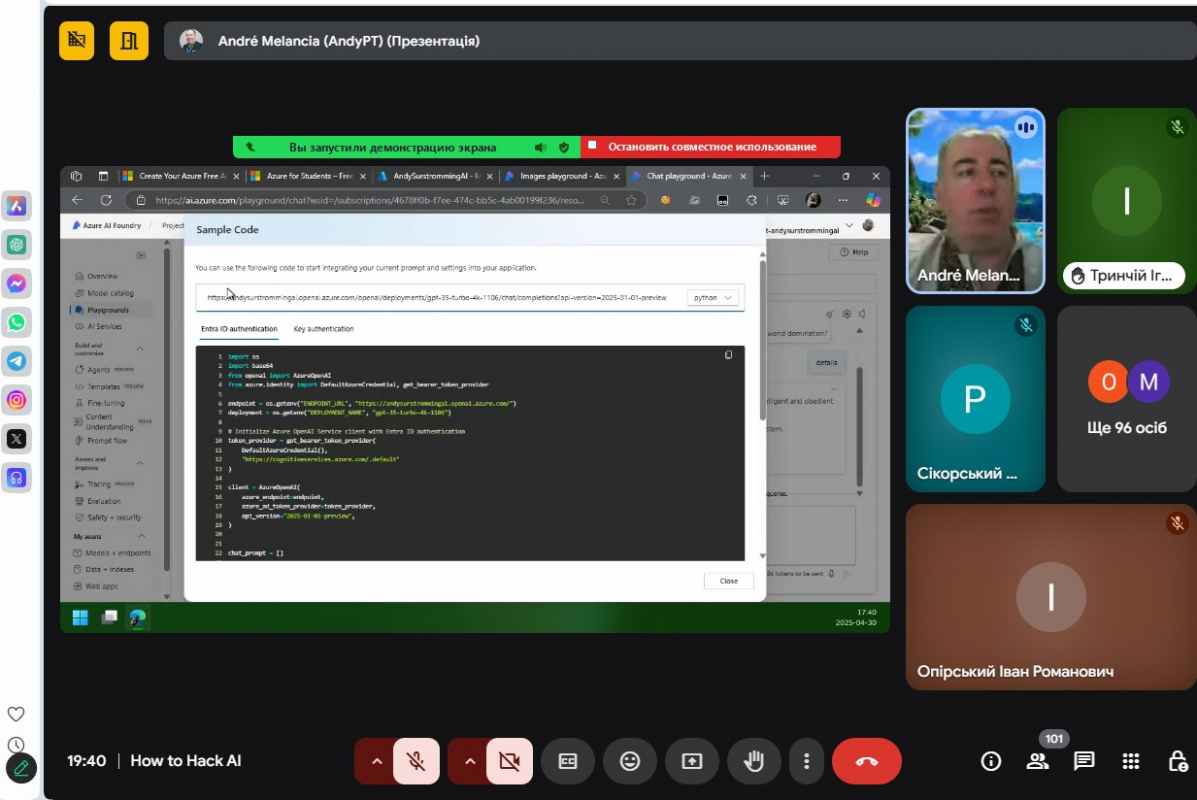Turn on the camera in Meet toolbar

pos(509,761)
